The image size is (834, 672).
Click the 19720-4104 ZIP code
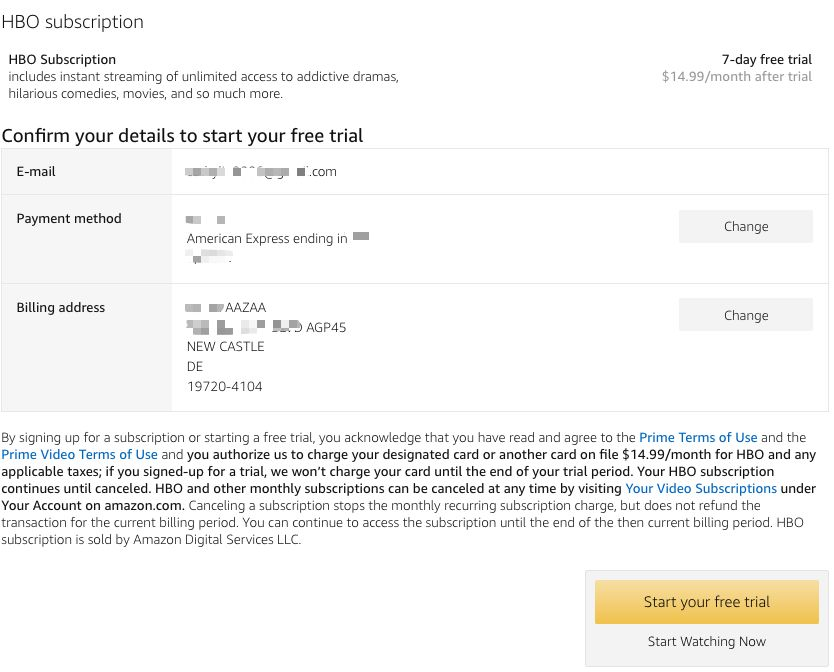(225, 386)
